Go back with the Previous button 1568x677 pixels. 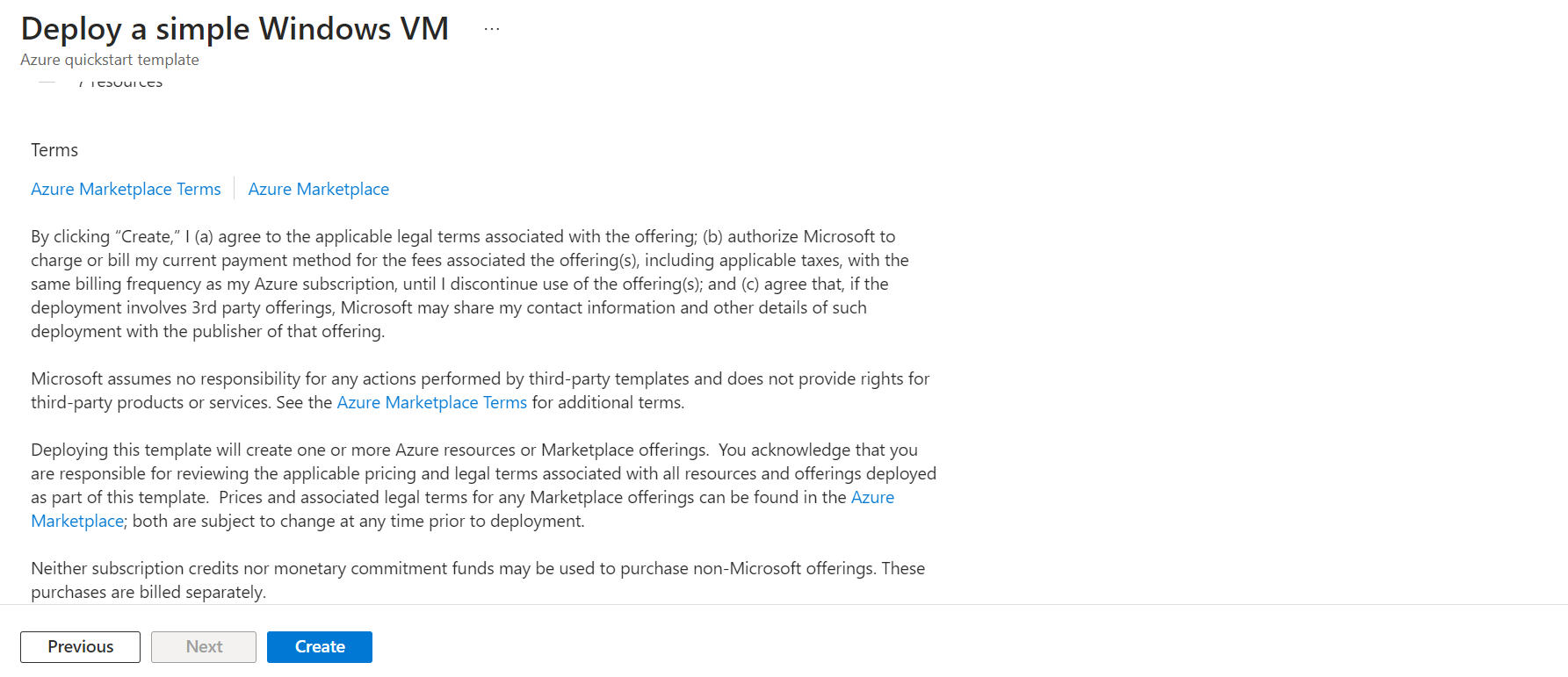click(x=80, y=647)
